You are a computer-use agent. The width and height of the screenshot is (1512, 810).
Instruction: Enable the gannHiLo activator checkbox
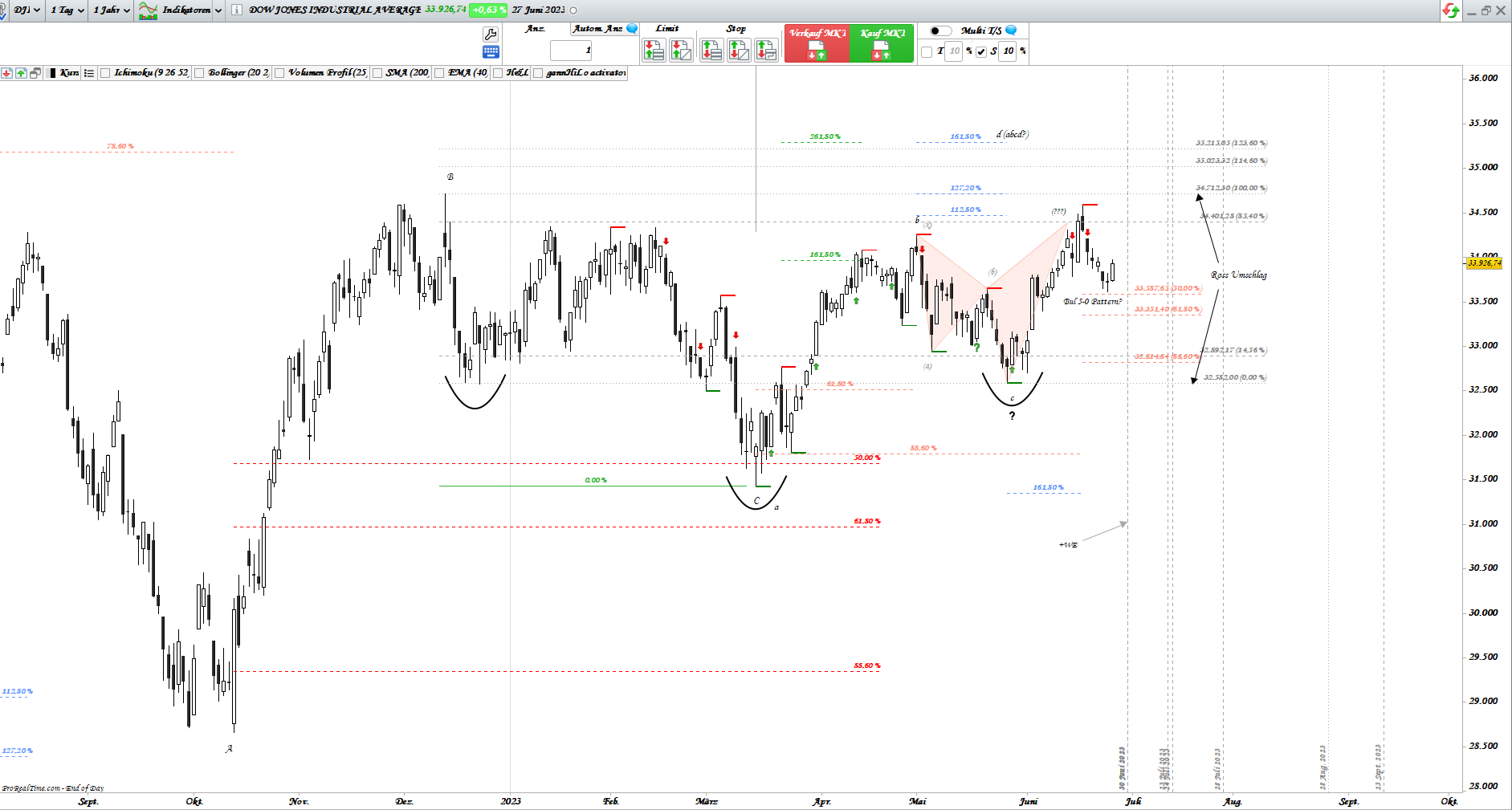tap(538, 73)
